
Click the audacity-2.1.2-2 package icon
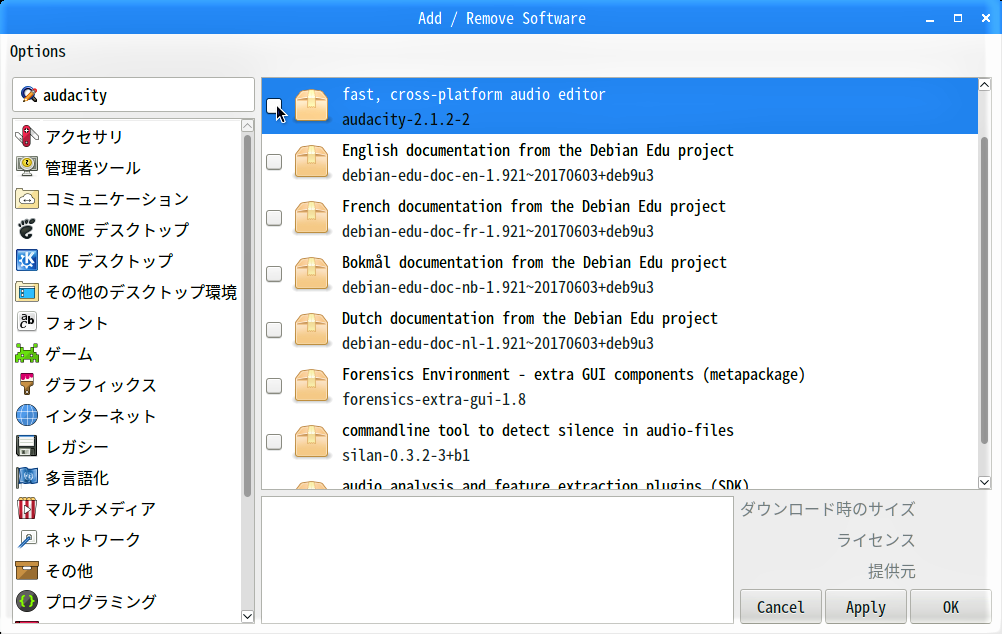point(311,106)
